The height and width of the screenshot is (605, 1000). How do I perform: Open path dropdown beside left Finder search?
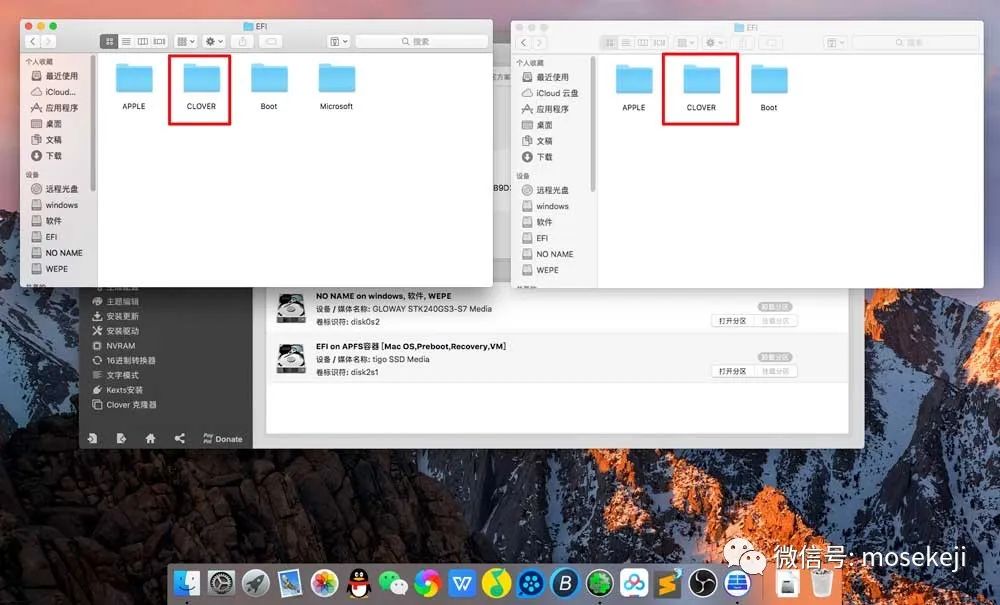[x=339, y=41]
